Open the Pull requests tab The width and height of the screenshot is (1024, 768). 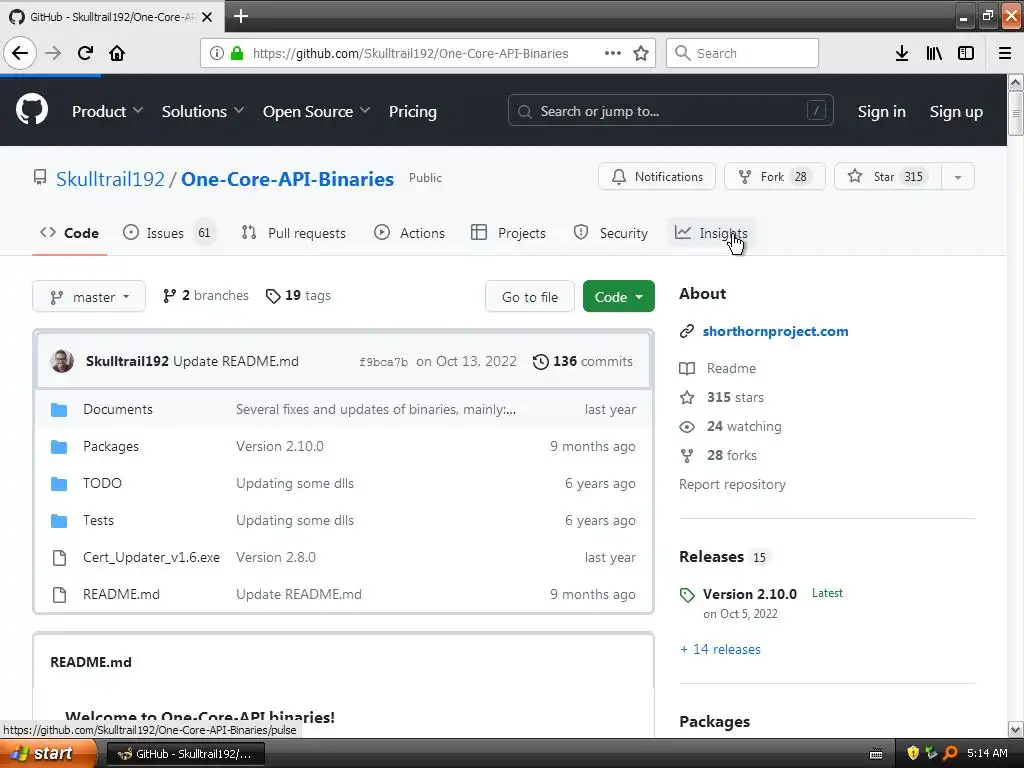(x=294, y=233)
